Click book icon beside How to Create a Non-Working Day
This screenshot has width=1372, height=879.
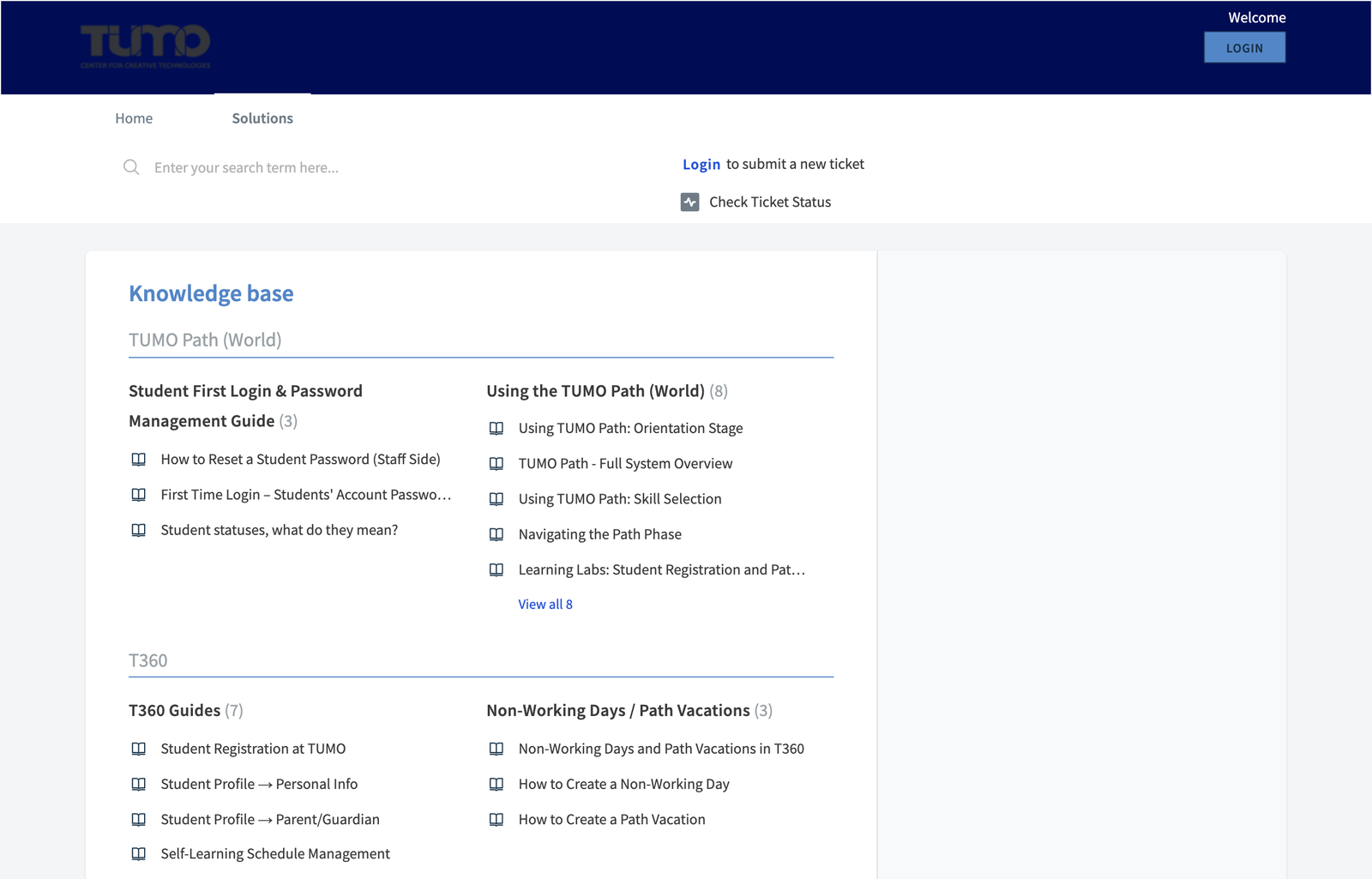[x=496, y=784]
